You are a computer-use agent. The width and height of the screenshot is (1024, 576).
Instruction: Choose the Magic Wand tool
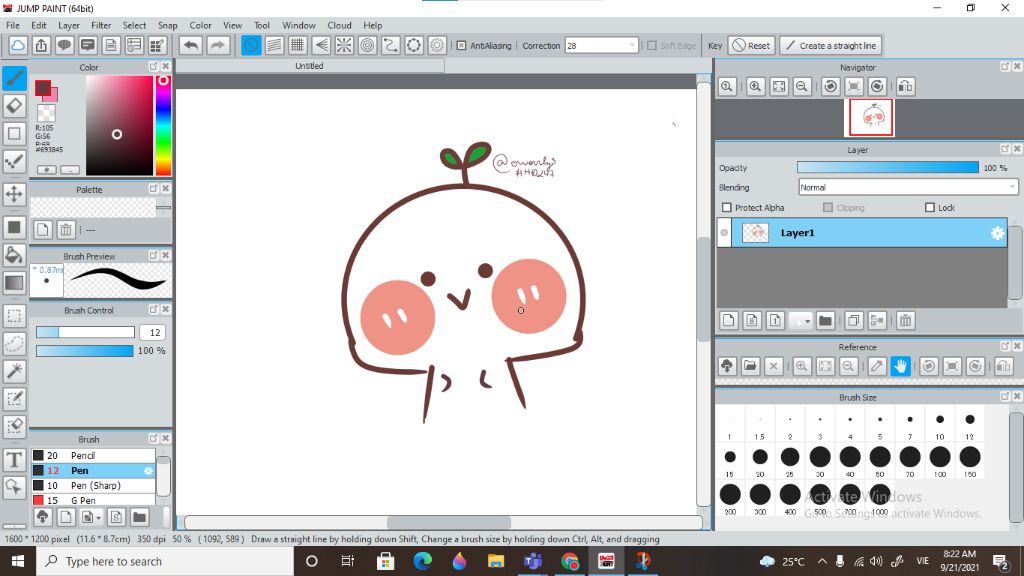(x=14, y=371)
